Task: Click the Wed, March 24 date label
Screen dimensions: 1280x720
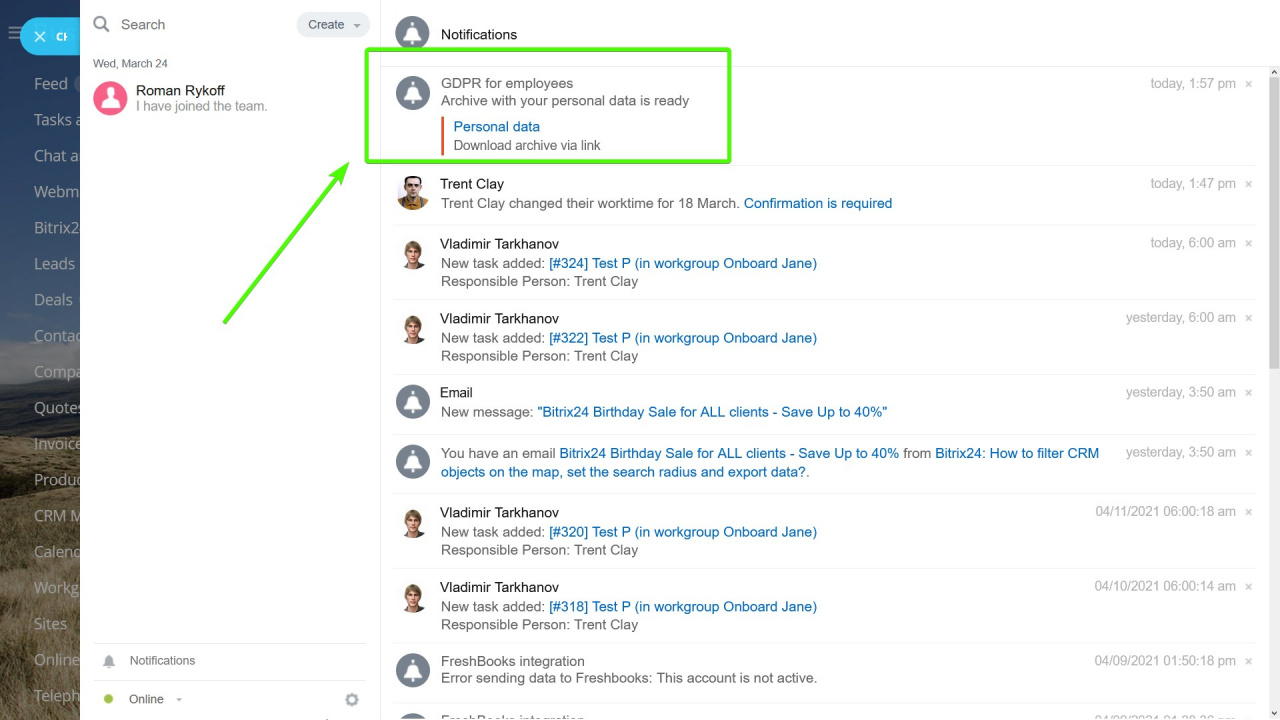Action: coord(130,63)
